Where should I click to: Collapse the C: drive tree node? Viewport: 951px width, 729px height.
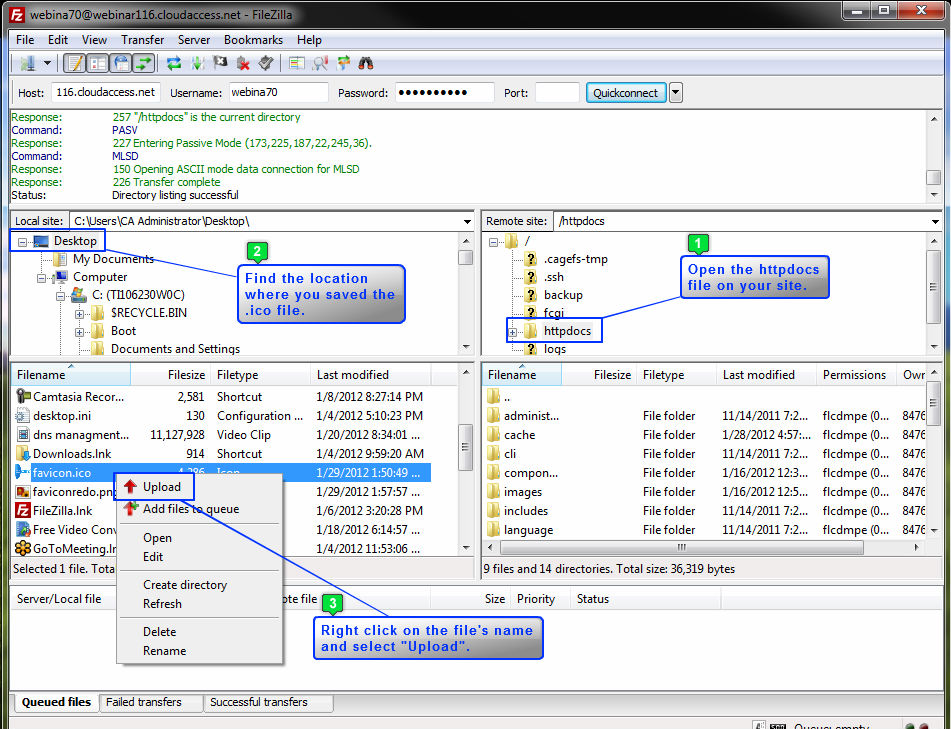[x=60, y=297]
